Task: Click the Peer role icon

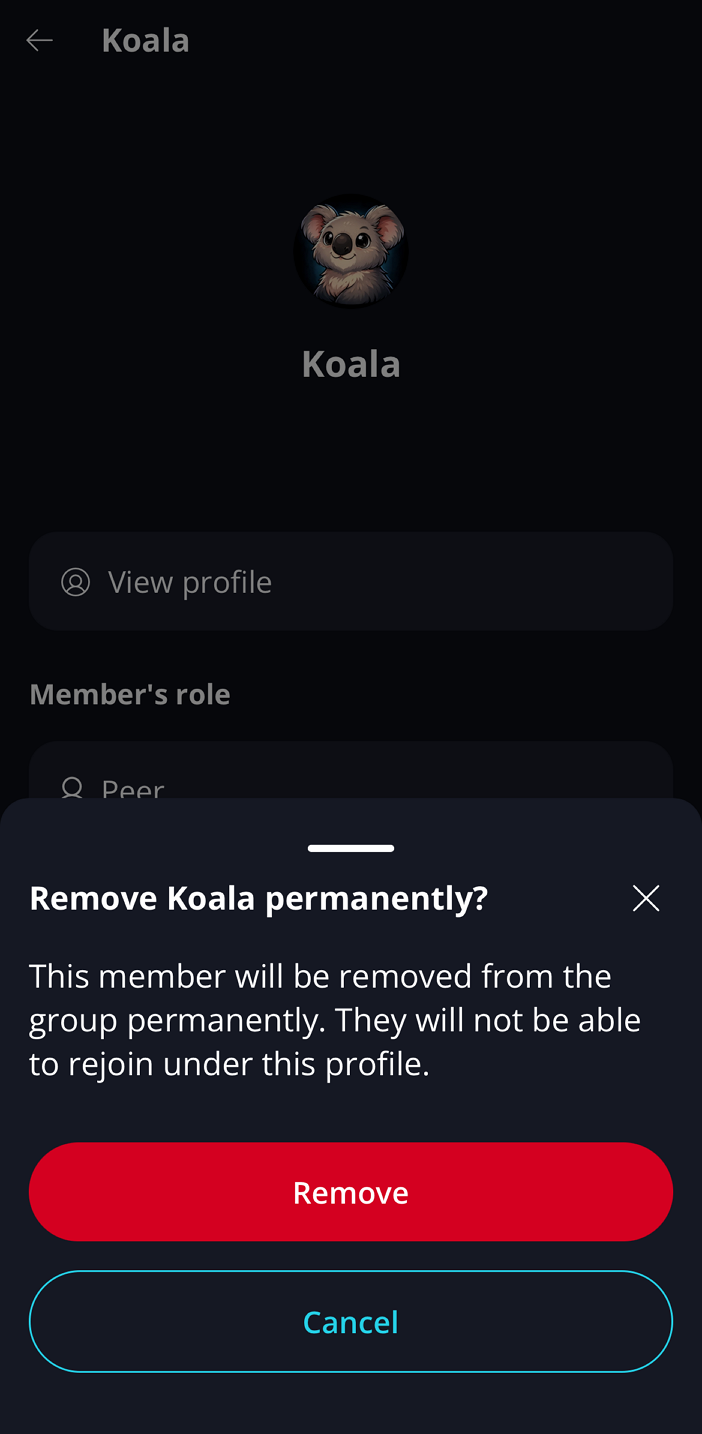Action: click(72, 788)
